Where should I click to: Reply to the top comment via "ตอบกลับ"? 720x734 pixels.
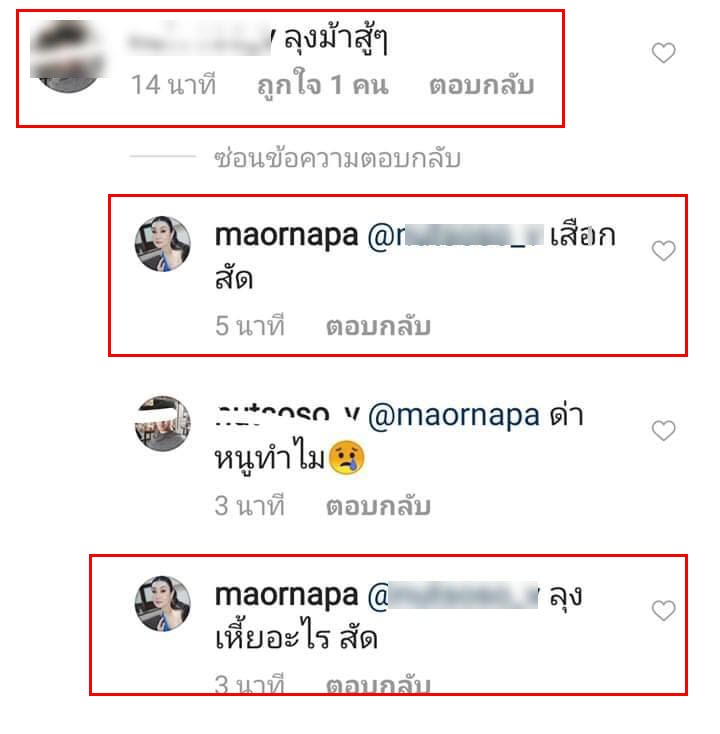(482, 85)
